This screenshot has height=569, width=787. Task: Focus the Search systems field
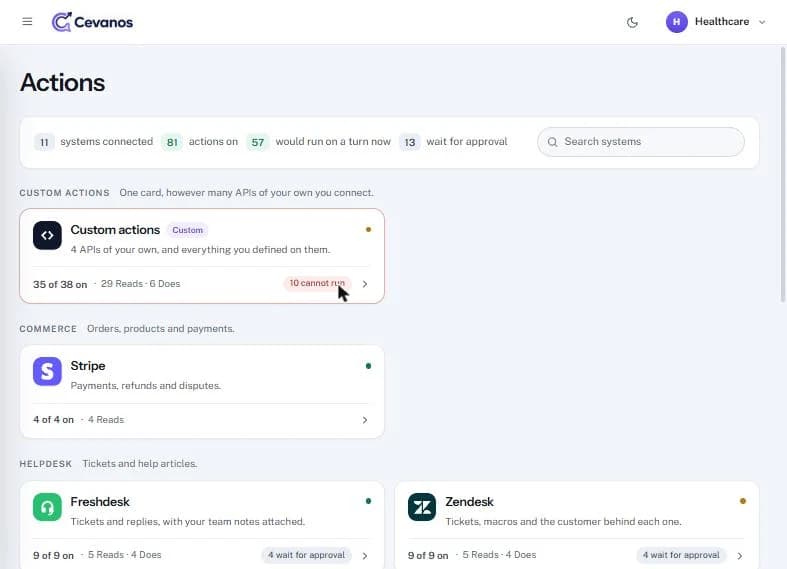[640, 141]
